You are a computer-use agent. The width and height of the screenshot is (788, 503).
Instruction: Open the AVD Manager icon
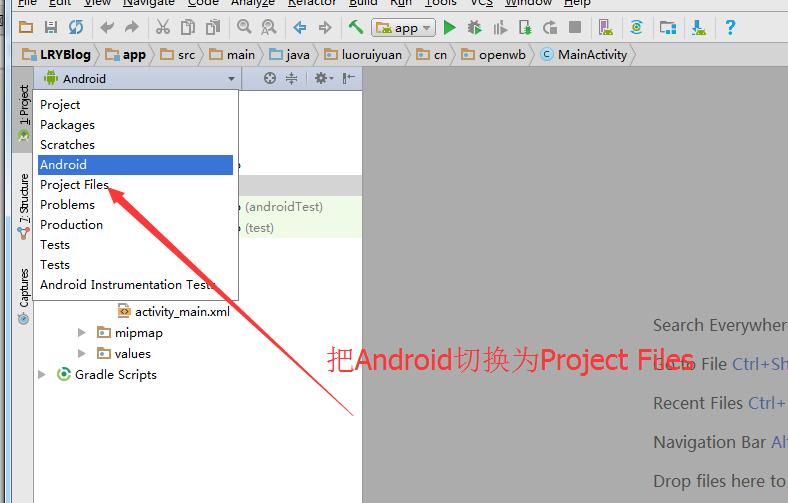[x=606, y=27]
